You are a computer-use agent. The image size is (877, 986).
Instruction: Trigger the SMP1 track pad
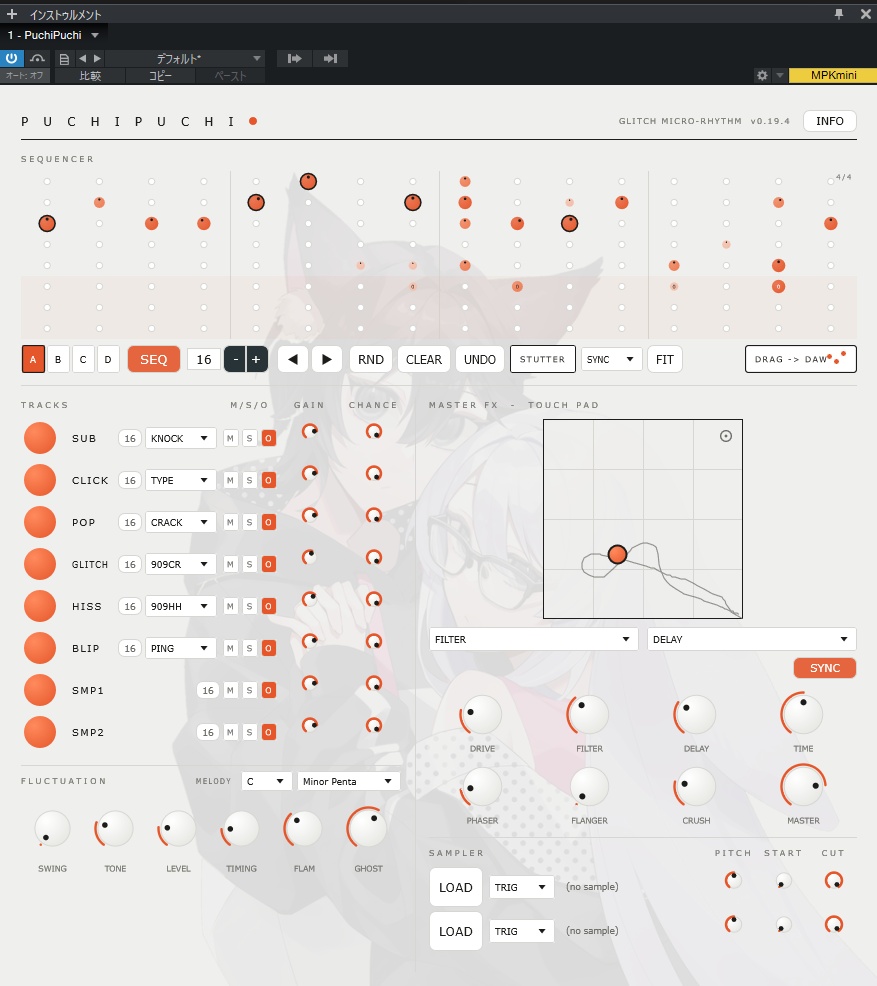coord(40,690)
